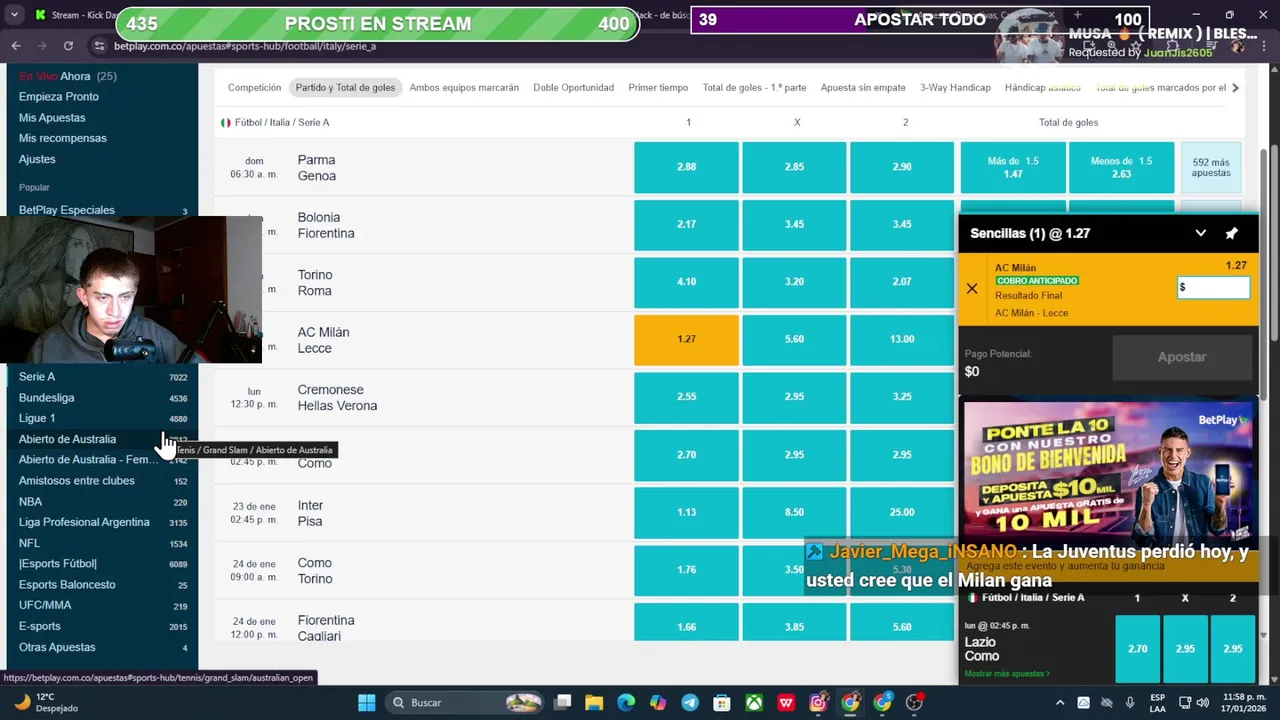
Task: Show hidden system tray icons
Action: click(1060, 702)
